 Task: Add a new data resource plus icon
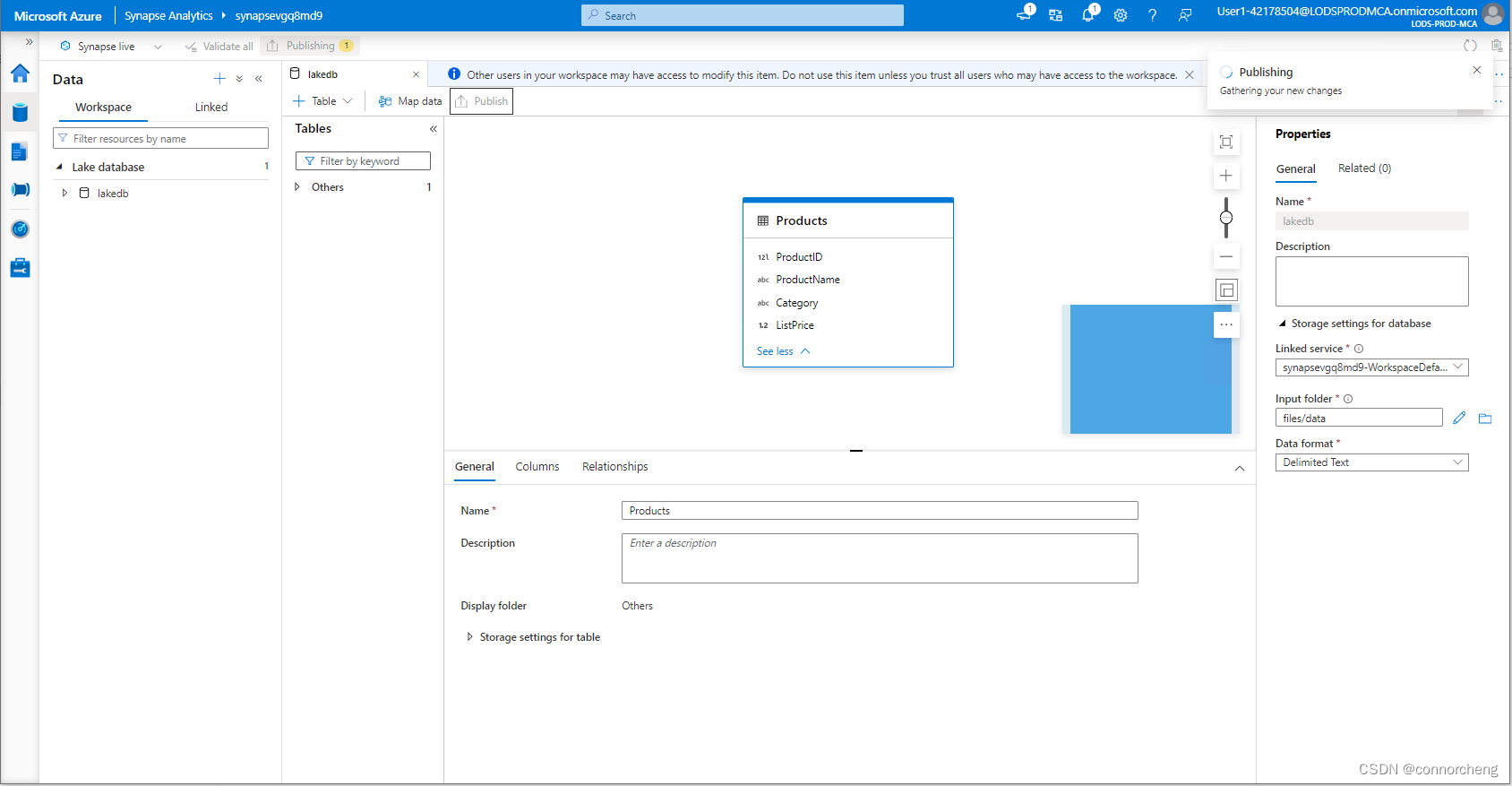[219, 79]
